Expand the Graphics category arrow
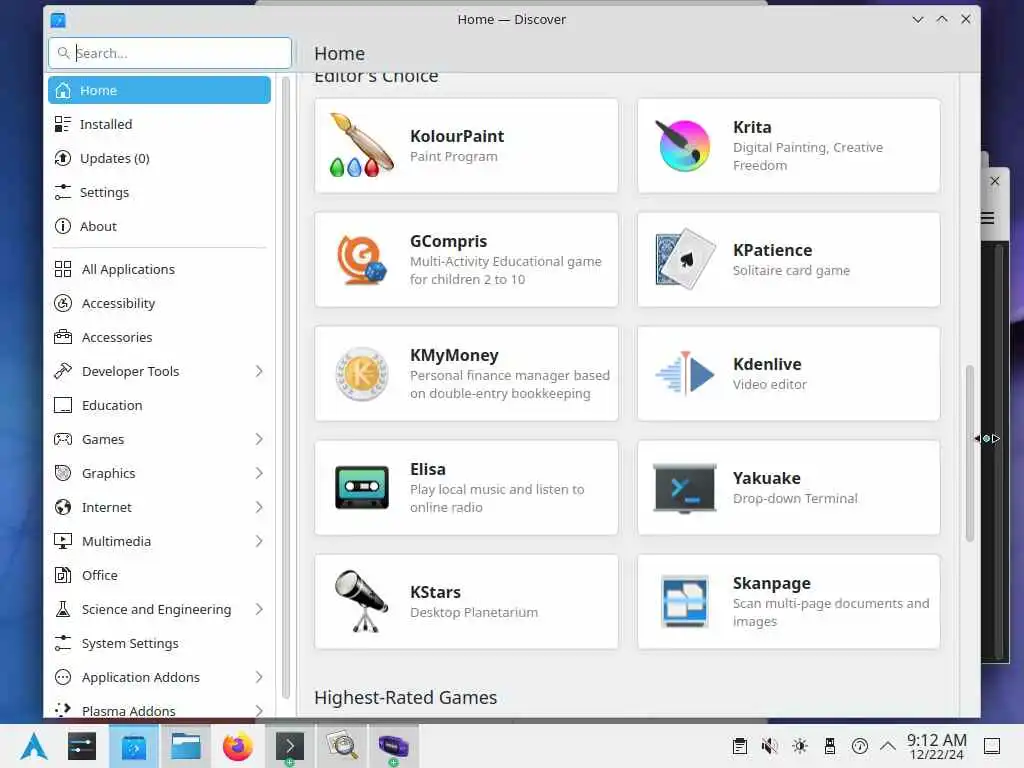Image resolution: width=1024 pixels, height=768 pixels. pos(259,473)
